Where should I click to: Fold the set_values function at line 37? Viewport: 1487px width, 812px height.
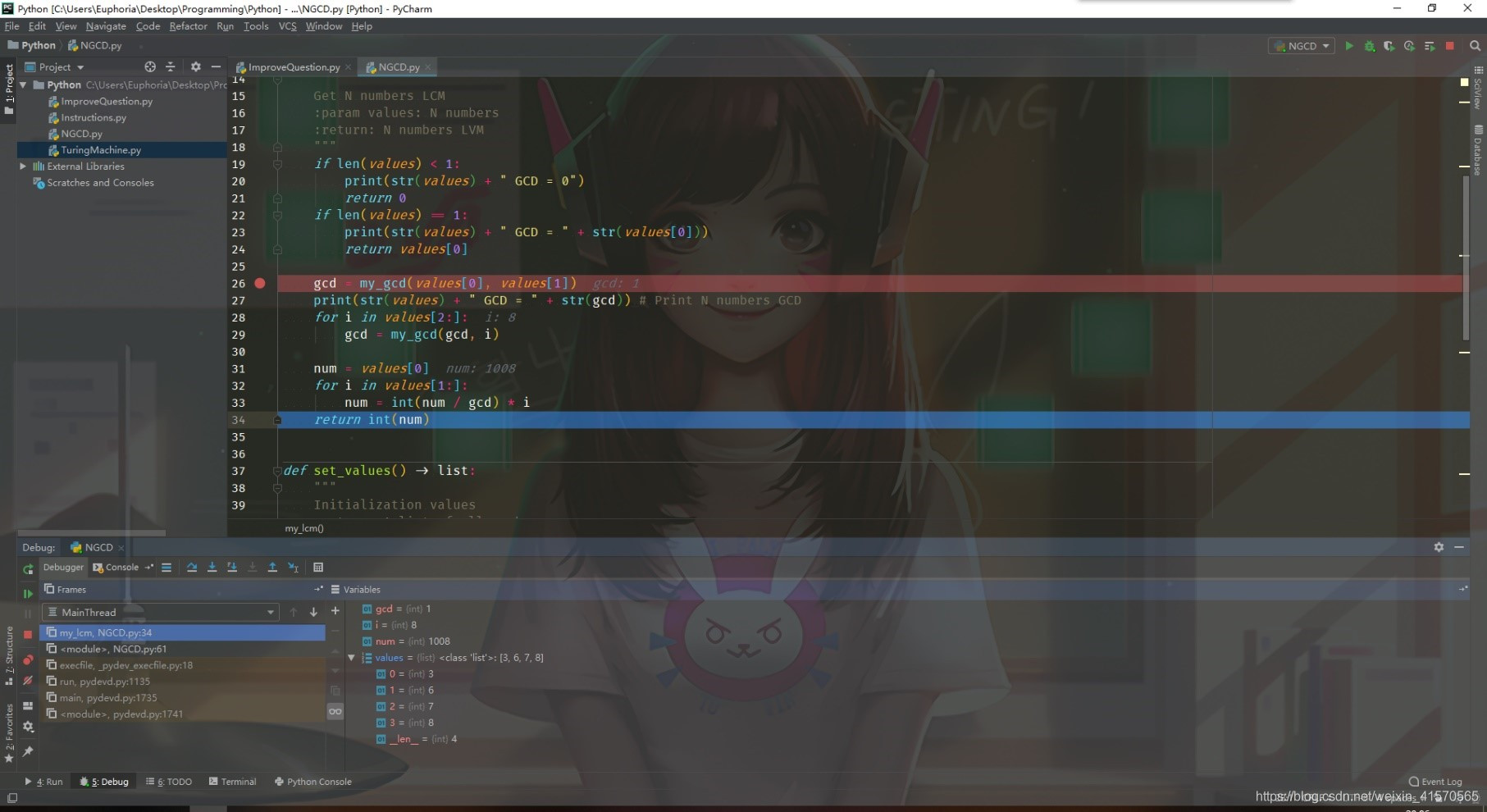pyautogui.click(x=277, y=471)
